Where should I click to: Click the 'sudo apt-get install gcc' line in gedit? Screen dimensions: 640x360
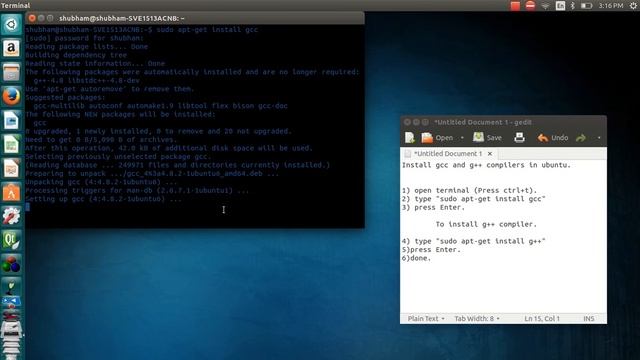473,199
